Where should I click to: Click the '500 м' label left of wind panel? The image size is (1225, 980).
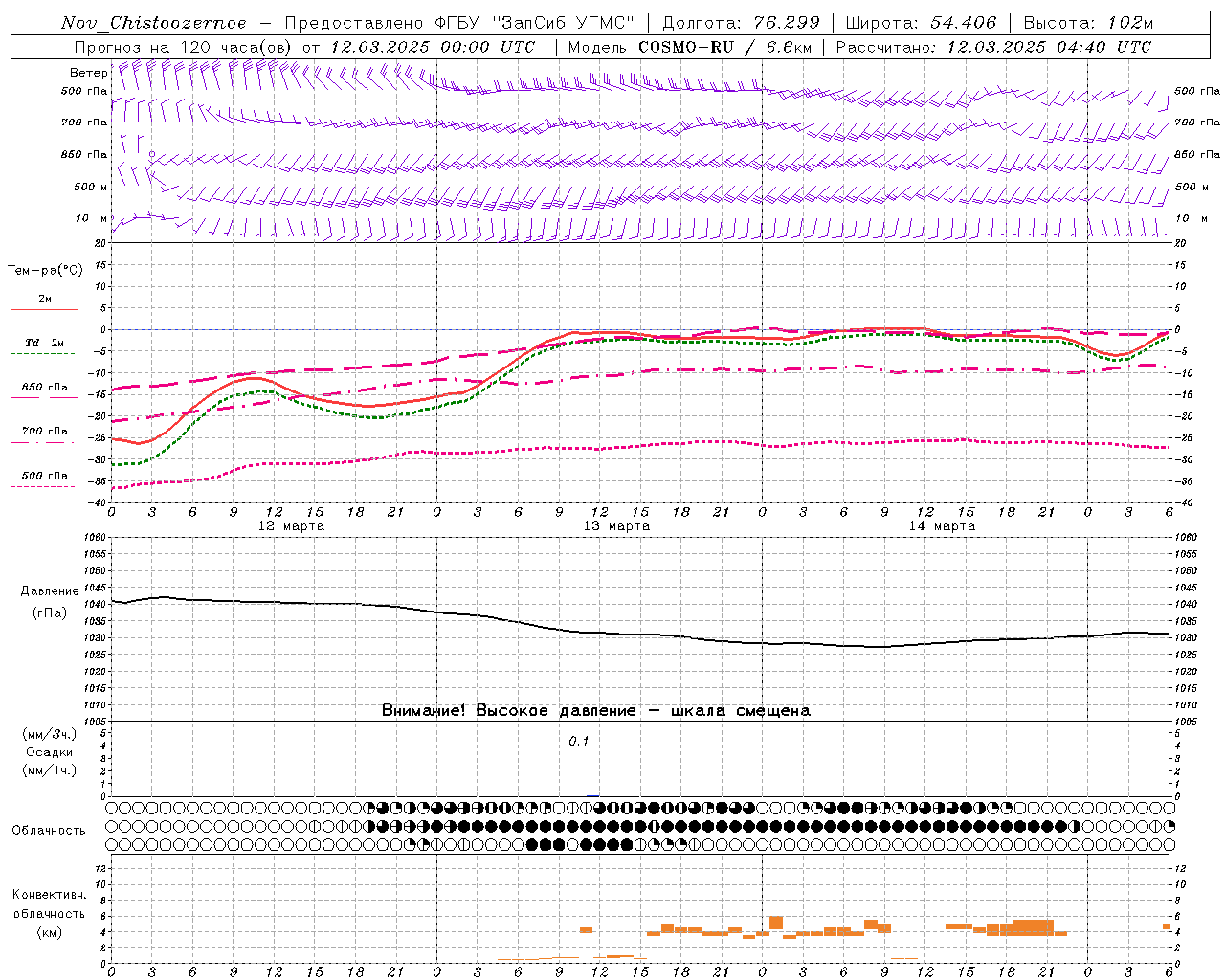click(x=91, y=187)
